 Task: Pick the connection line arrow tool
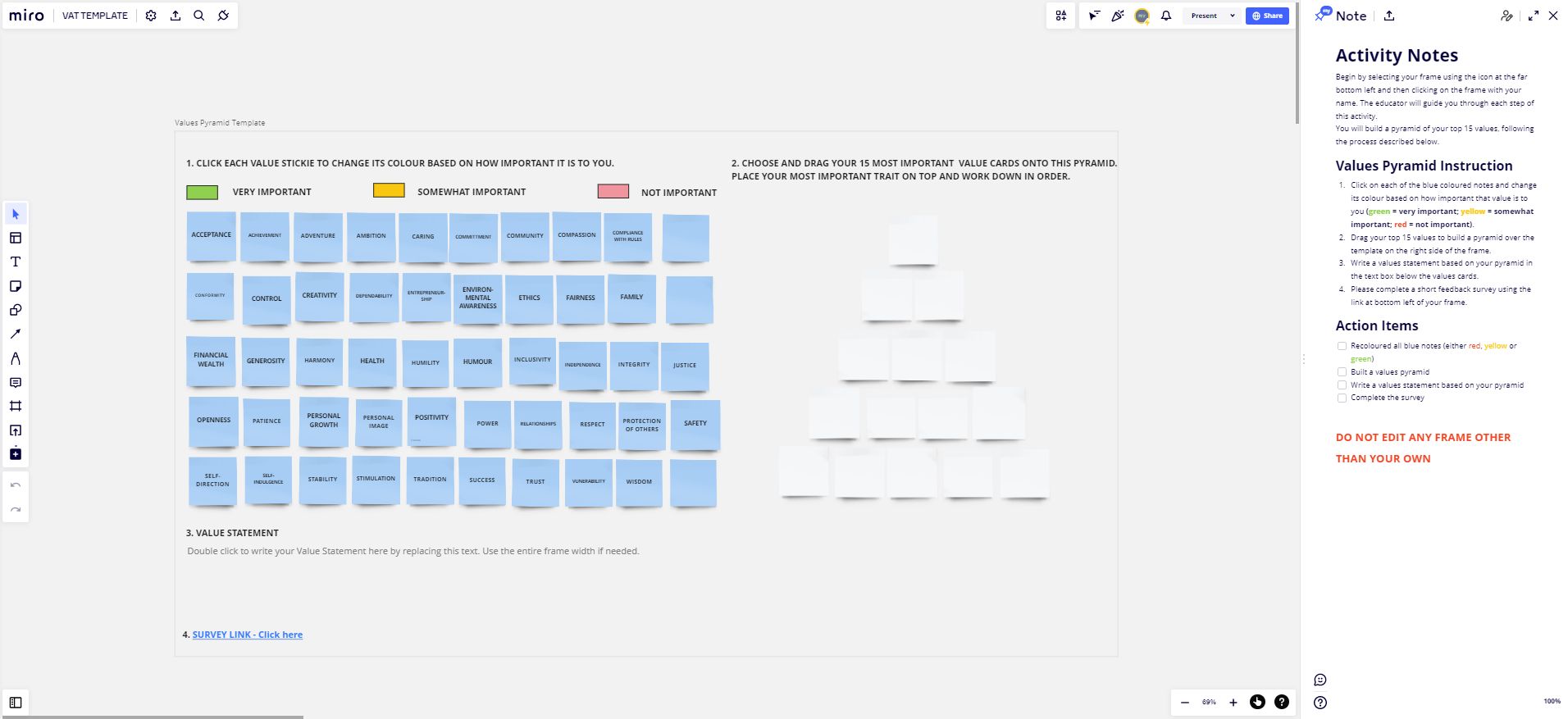point(16,334)
